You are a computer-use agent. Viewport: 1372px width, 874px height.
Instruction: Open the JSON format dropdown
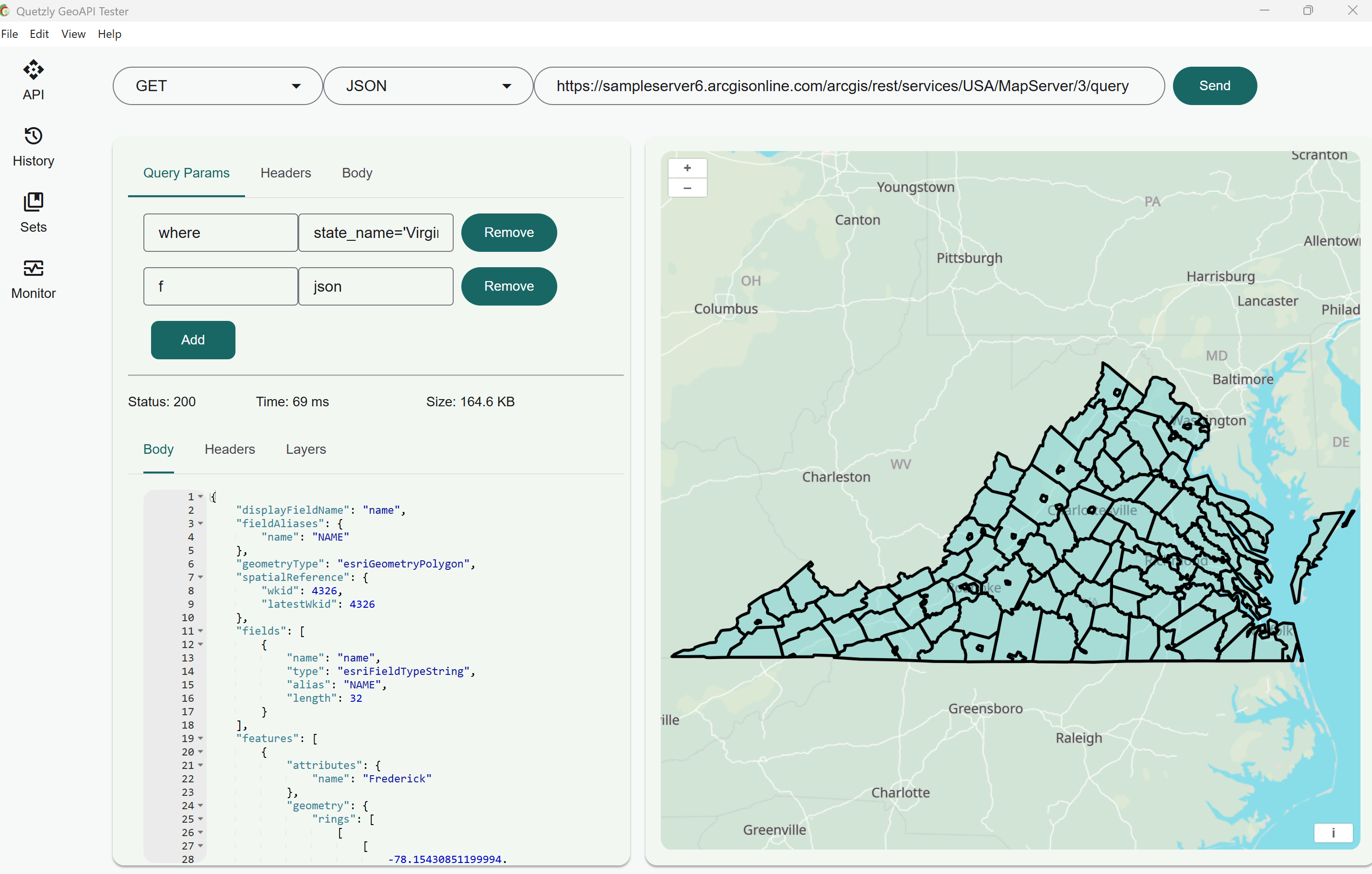[428, 86]
